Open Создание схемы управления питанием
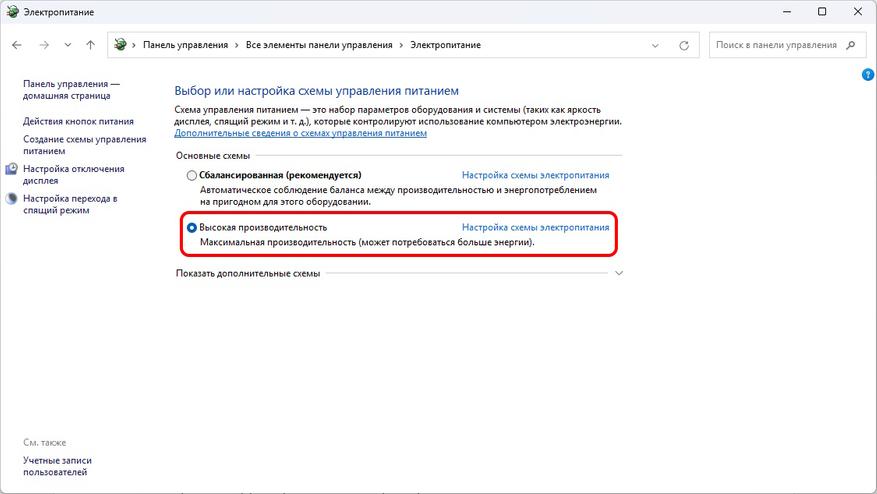Viewport: 877px width, 494px height. (x=84, y=145)
